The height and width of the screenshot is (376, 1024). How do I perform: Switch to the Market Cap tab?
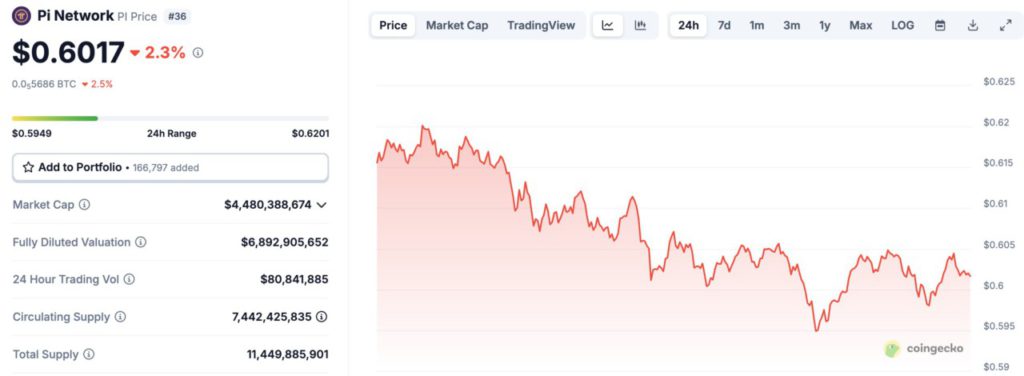coord(457,25)
